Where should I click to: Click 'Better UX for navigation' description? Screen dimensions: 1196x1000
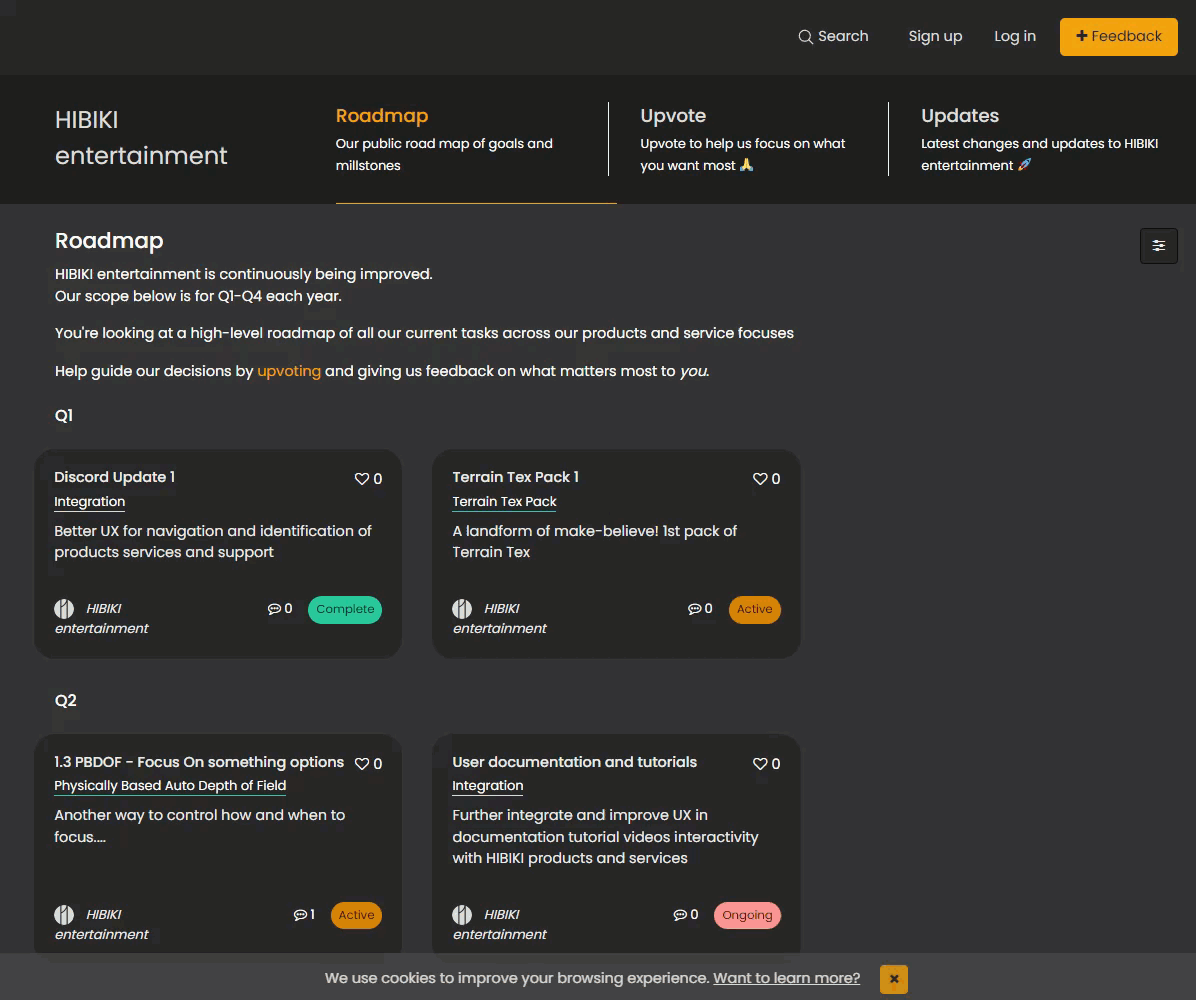point(213,542)
